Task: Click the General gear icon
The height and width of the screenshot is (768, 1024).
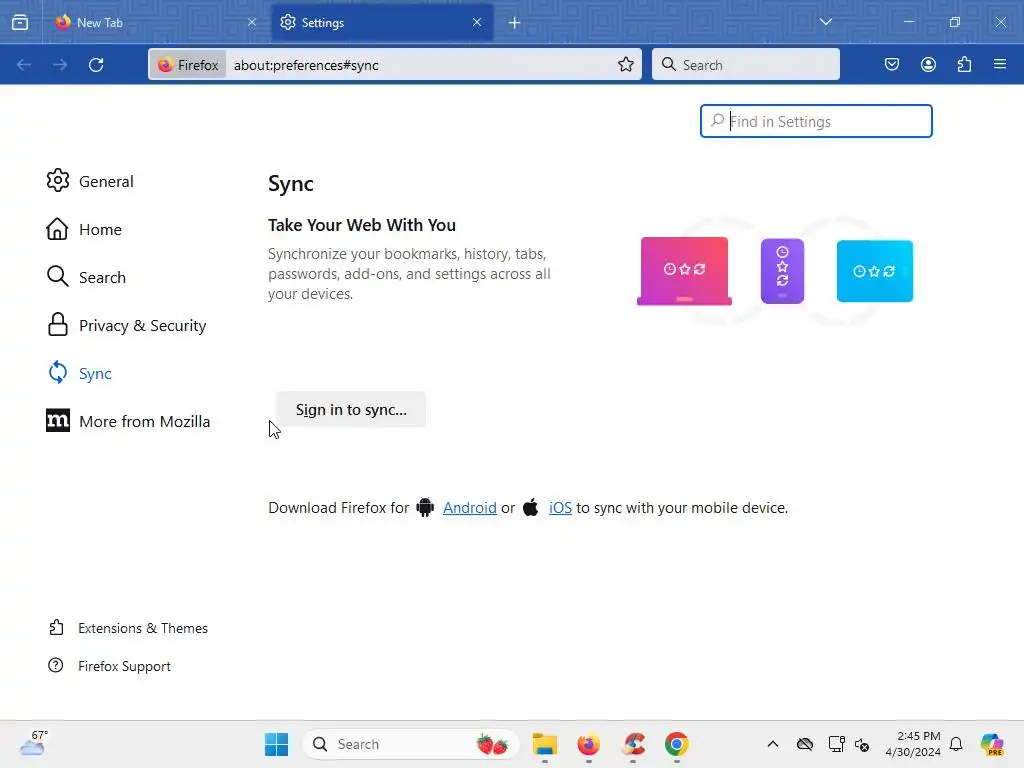Action: point(57,180)
